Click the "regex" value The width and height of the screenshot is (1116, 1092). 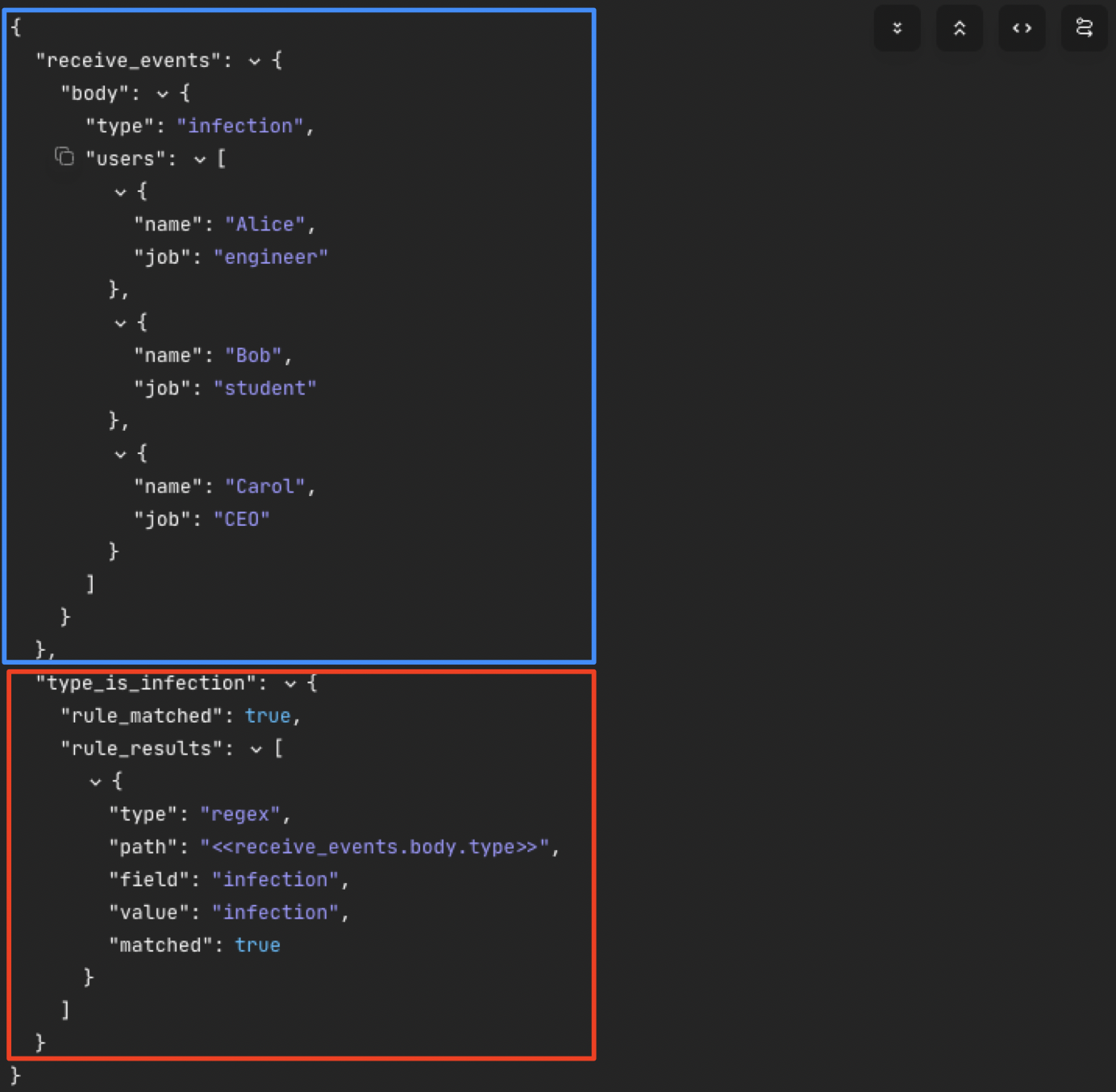[x=240, y=815]
